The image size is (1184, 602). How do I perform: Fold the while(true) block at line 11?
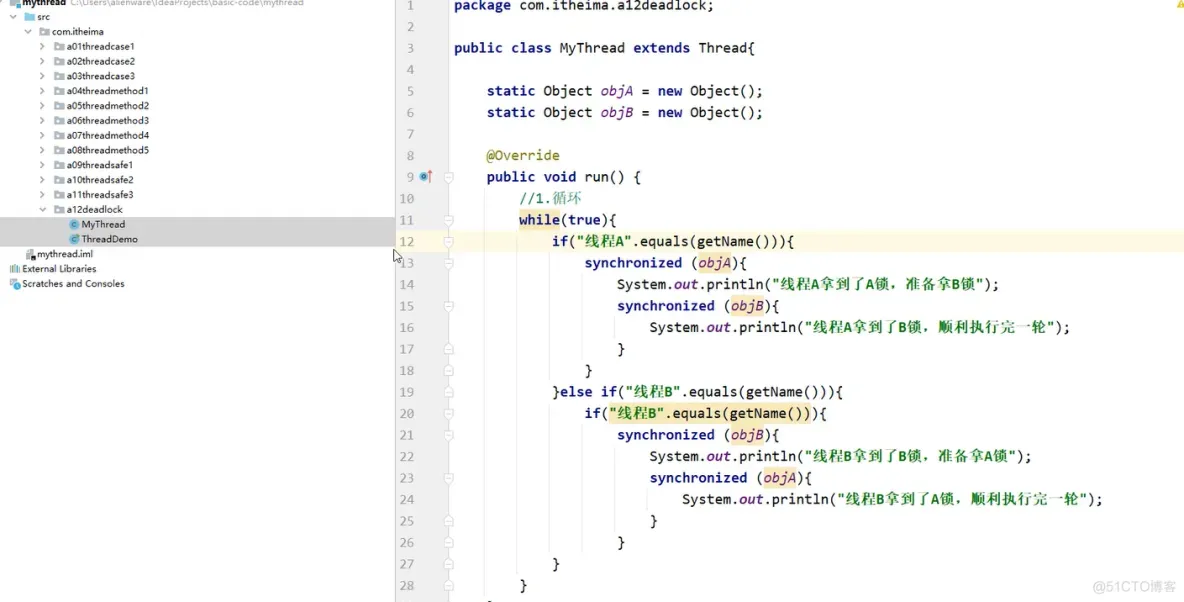449,220
